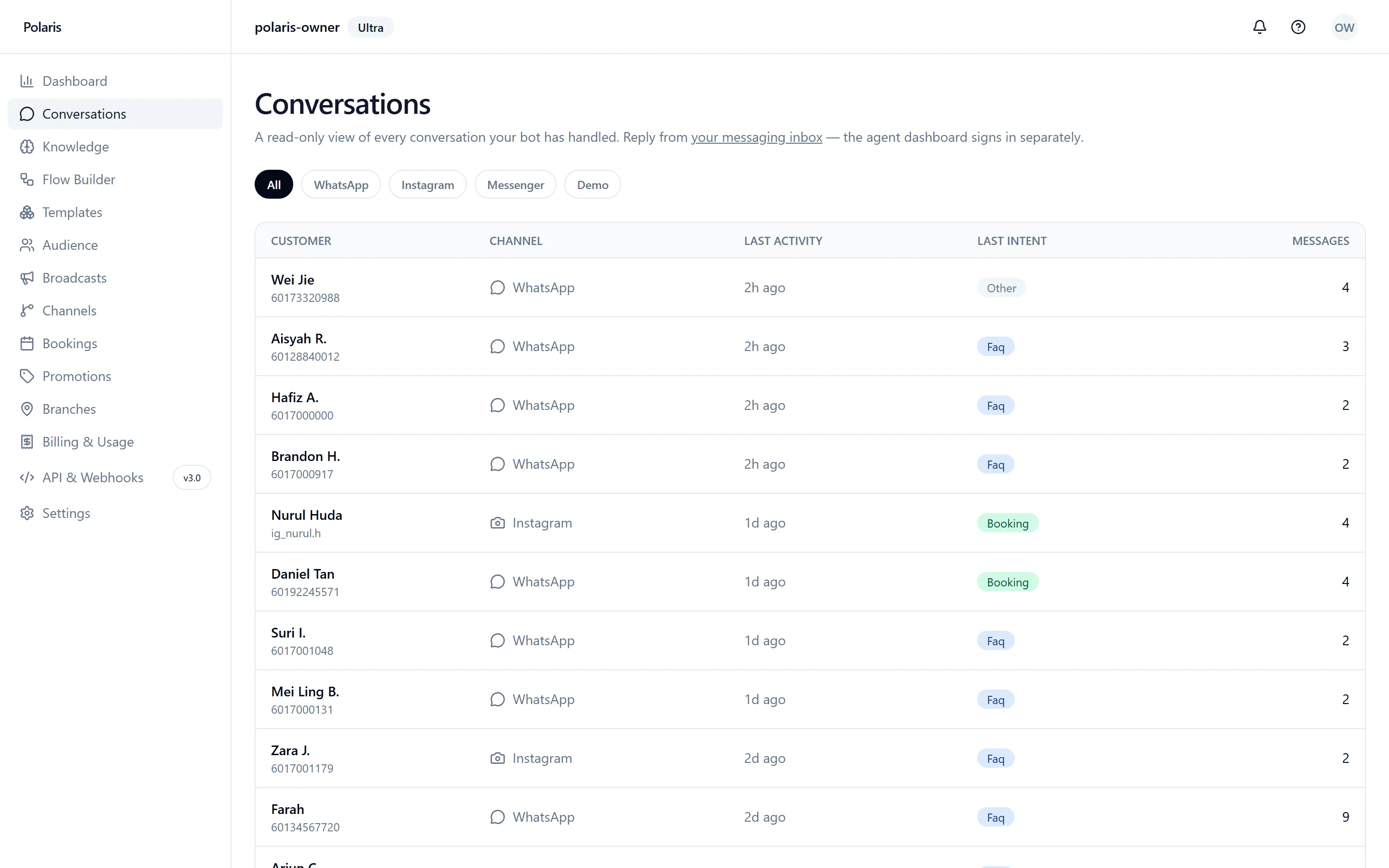This screenshot has width=1389, height=868.
Task: Click the Promotions tag icon
Action: [x=27, y=376]
